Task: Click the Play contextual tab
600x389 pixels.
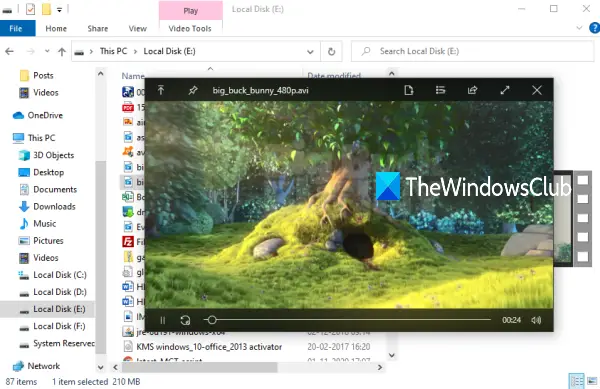Action: point(191,10)
